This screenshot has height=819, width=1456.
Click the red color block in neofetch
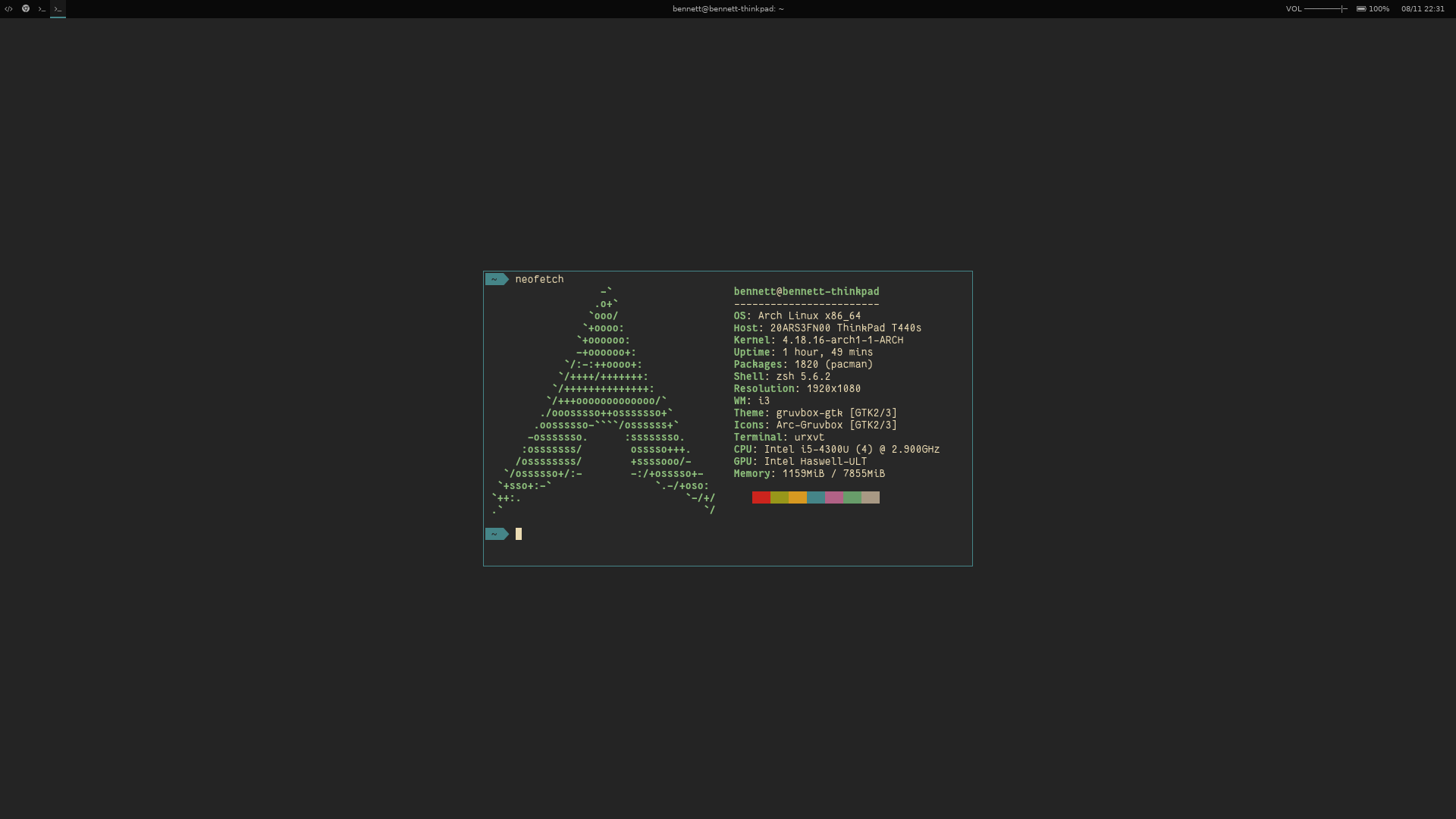pyautogui.click(x=761, y=497)
